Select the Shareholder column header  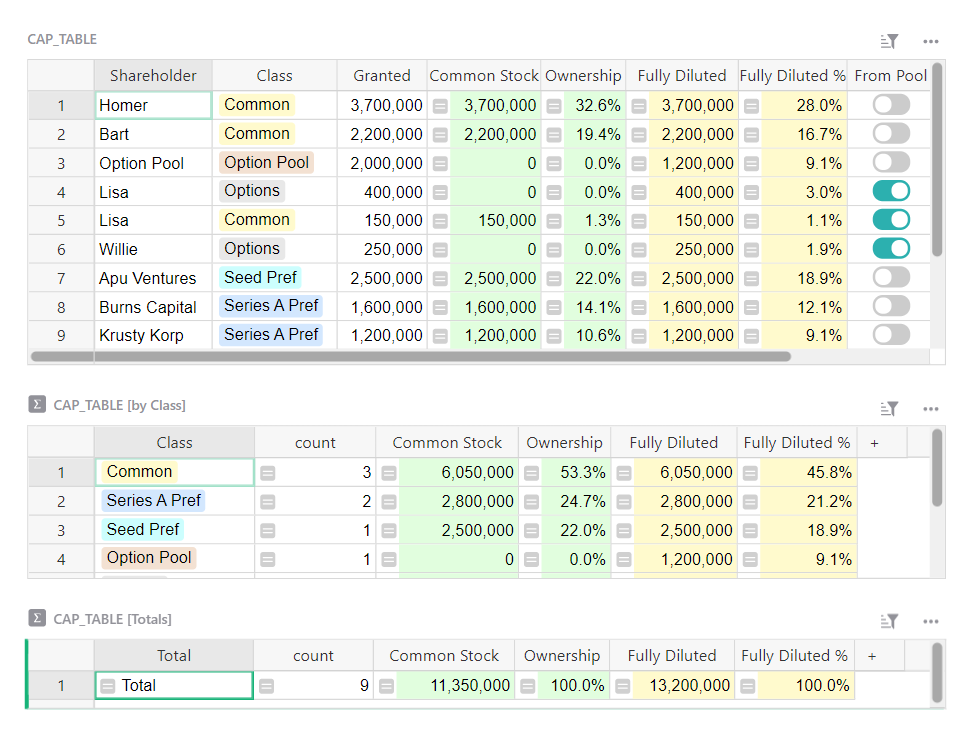153,75
